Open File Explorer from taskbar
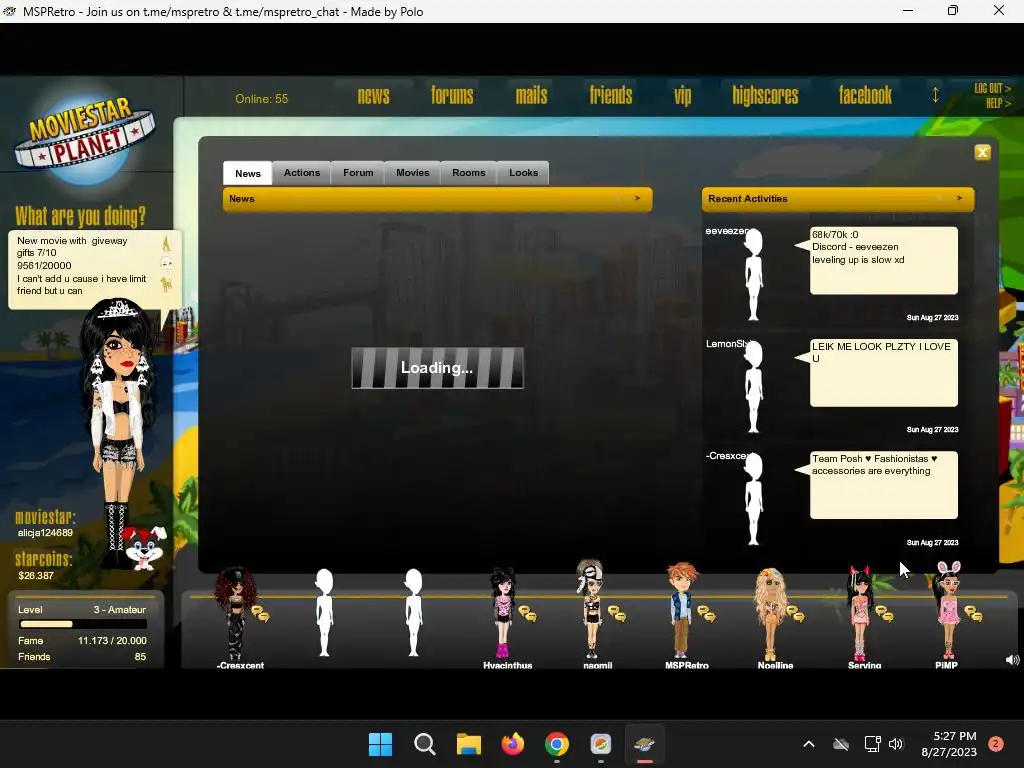This screenshot has width=1024, height=768. coord(468,744)
